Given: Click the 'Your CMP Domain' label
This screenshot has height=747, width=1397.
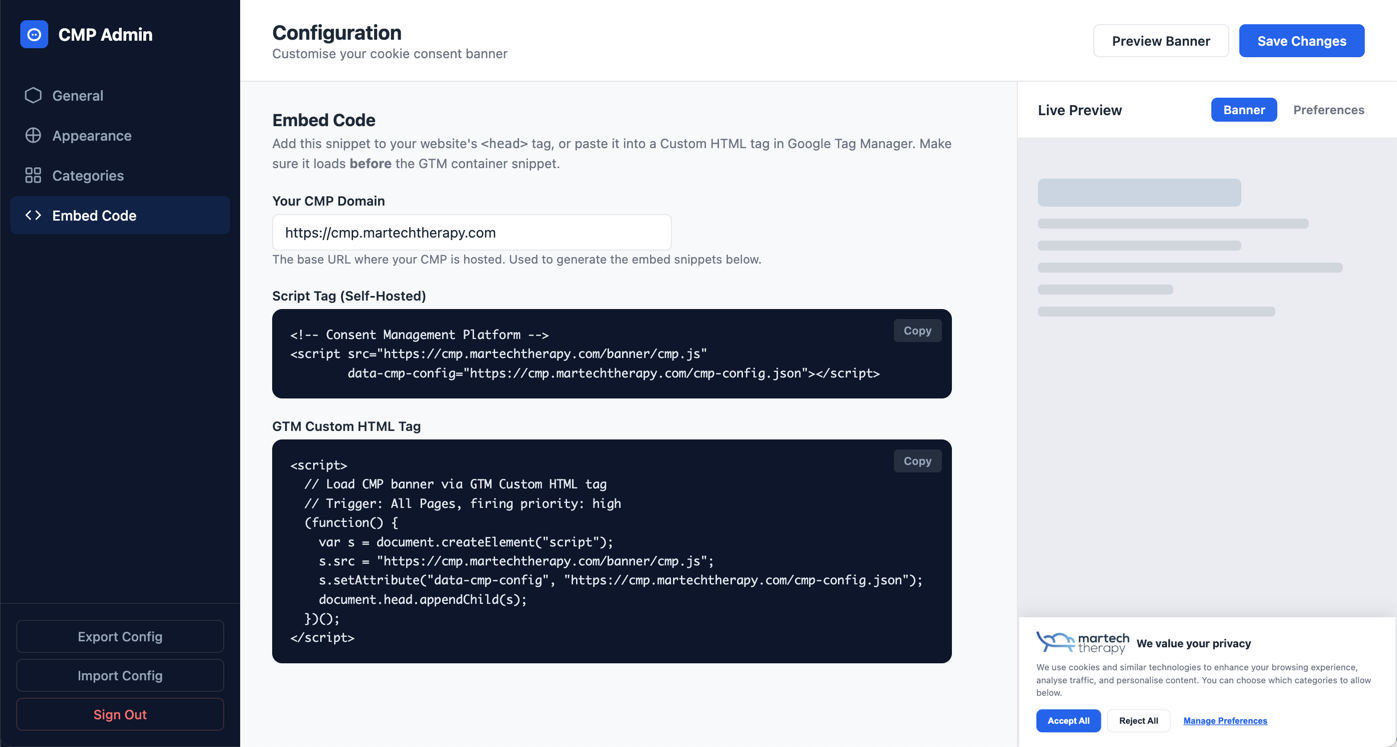Looking at the screenshot, I should tap(328, 201).
